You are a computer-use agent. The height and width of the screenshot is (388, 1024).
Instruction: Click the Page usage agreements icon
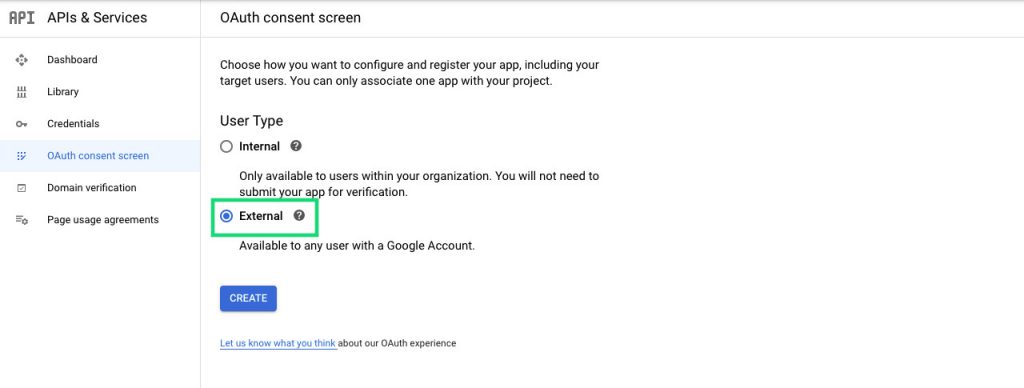(x=22, y=220)
